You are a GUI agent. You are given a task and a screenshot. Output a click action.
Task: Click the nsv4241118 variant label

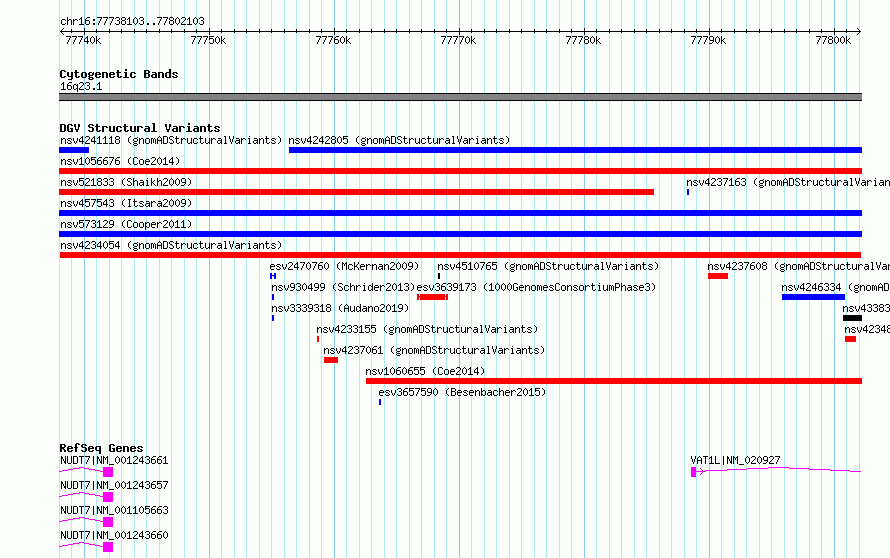(171, 140)
